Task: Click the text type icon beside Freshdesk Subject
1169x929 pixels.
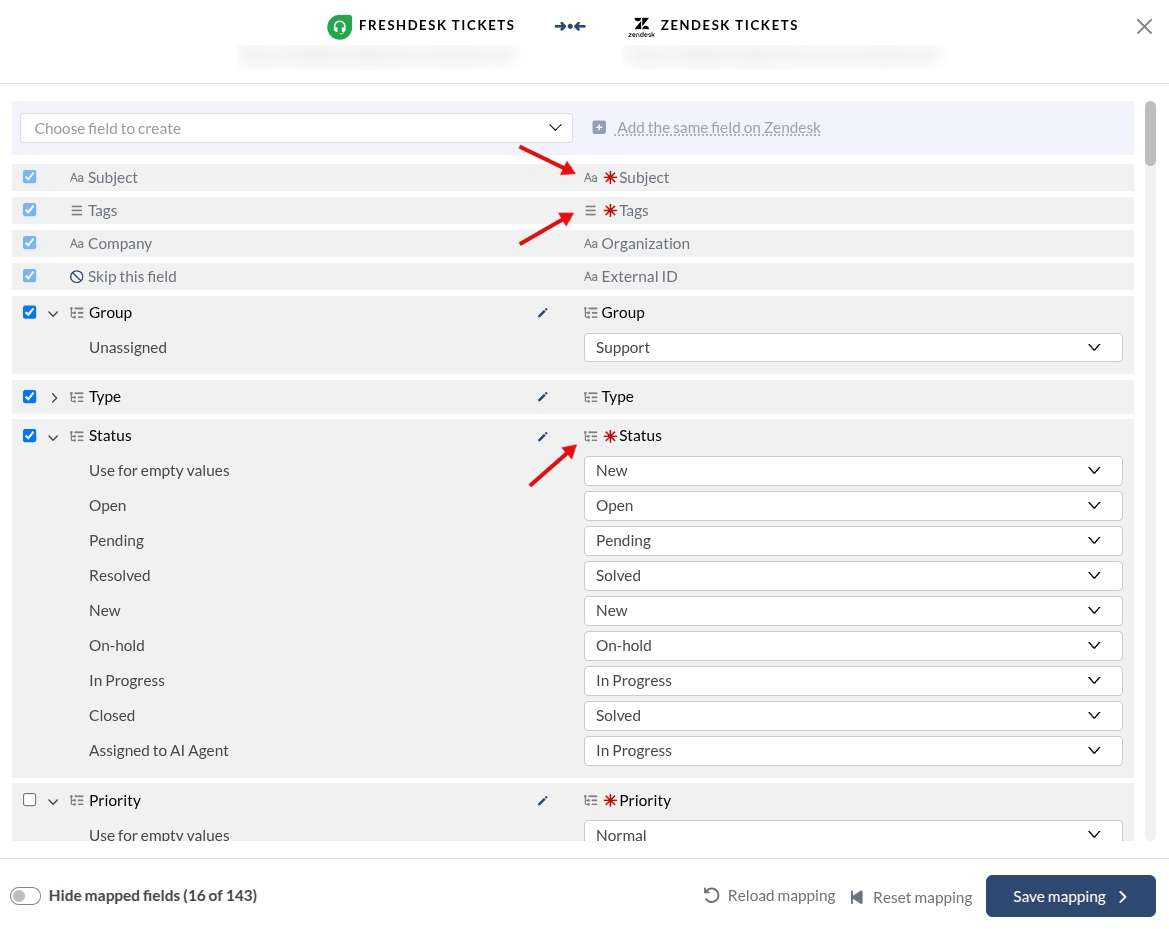Action: (x=76, y=177)
